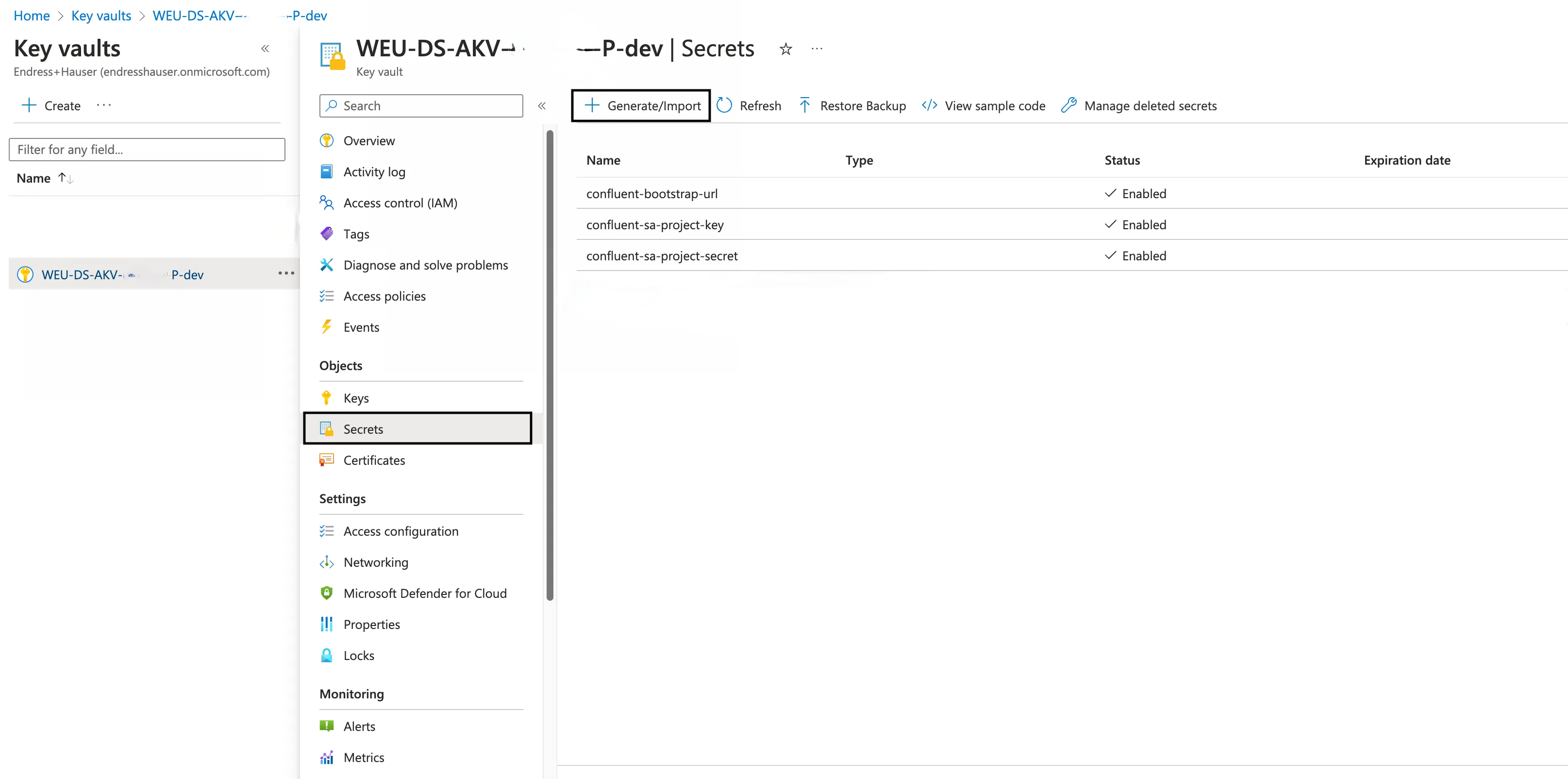Screen dimensions: 1568x779
Task: Click the Generate/Import button
Action: [x=641, y=105]
